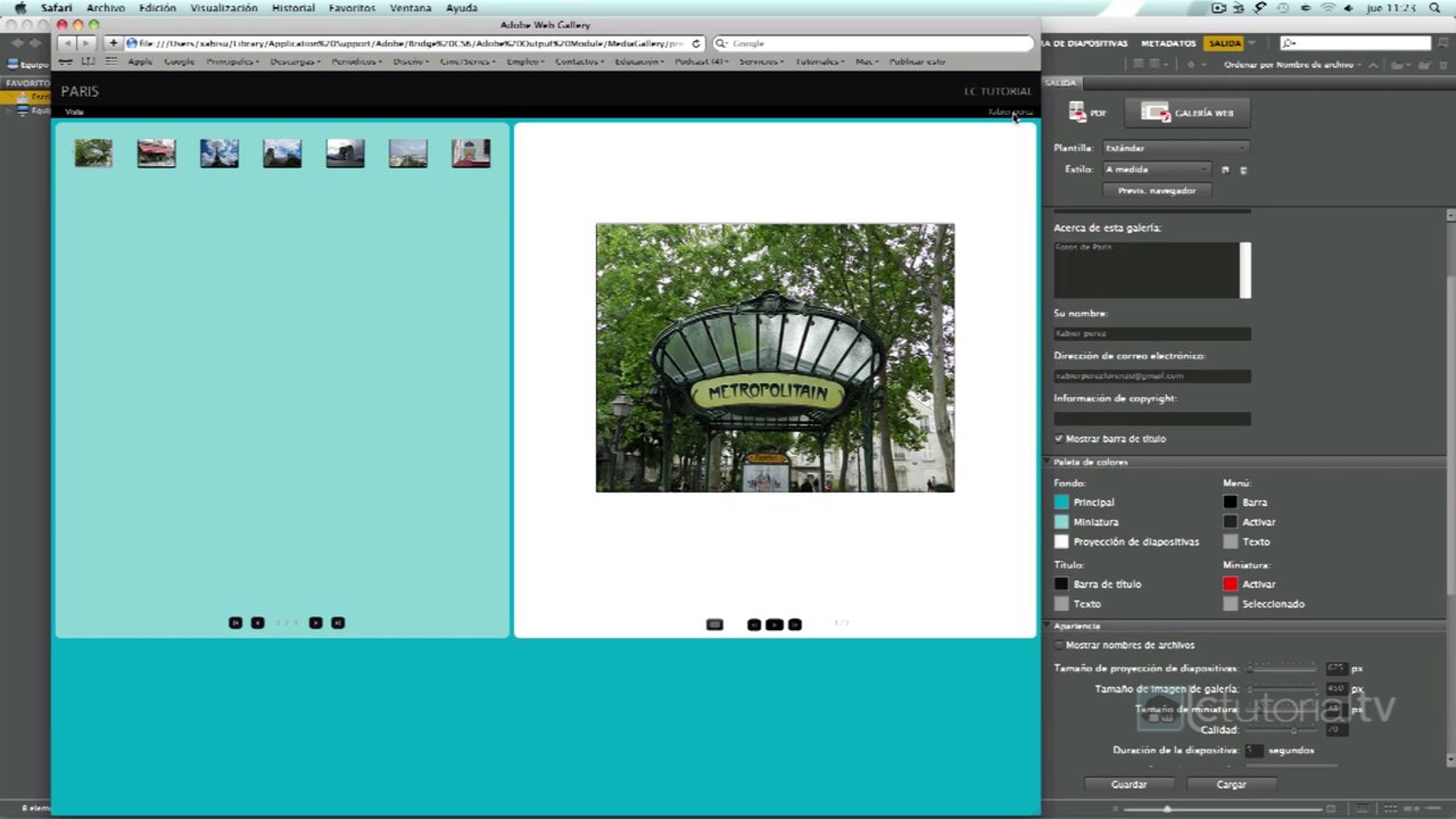Go to the last thumbnail page
Image resolution: width=1456 pixels, height=819 pixels.
click(338, 623)
